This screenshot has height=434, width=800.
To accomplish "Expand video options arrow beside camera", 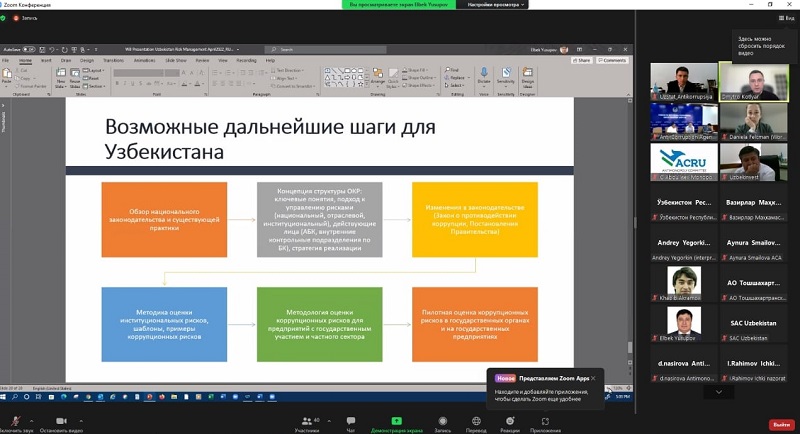I will pyautogui.click(x=82, y=420).
